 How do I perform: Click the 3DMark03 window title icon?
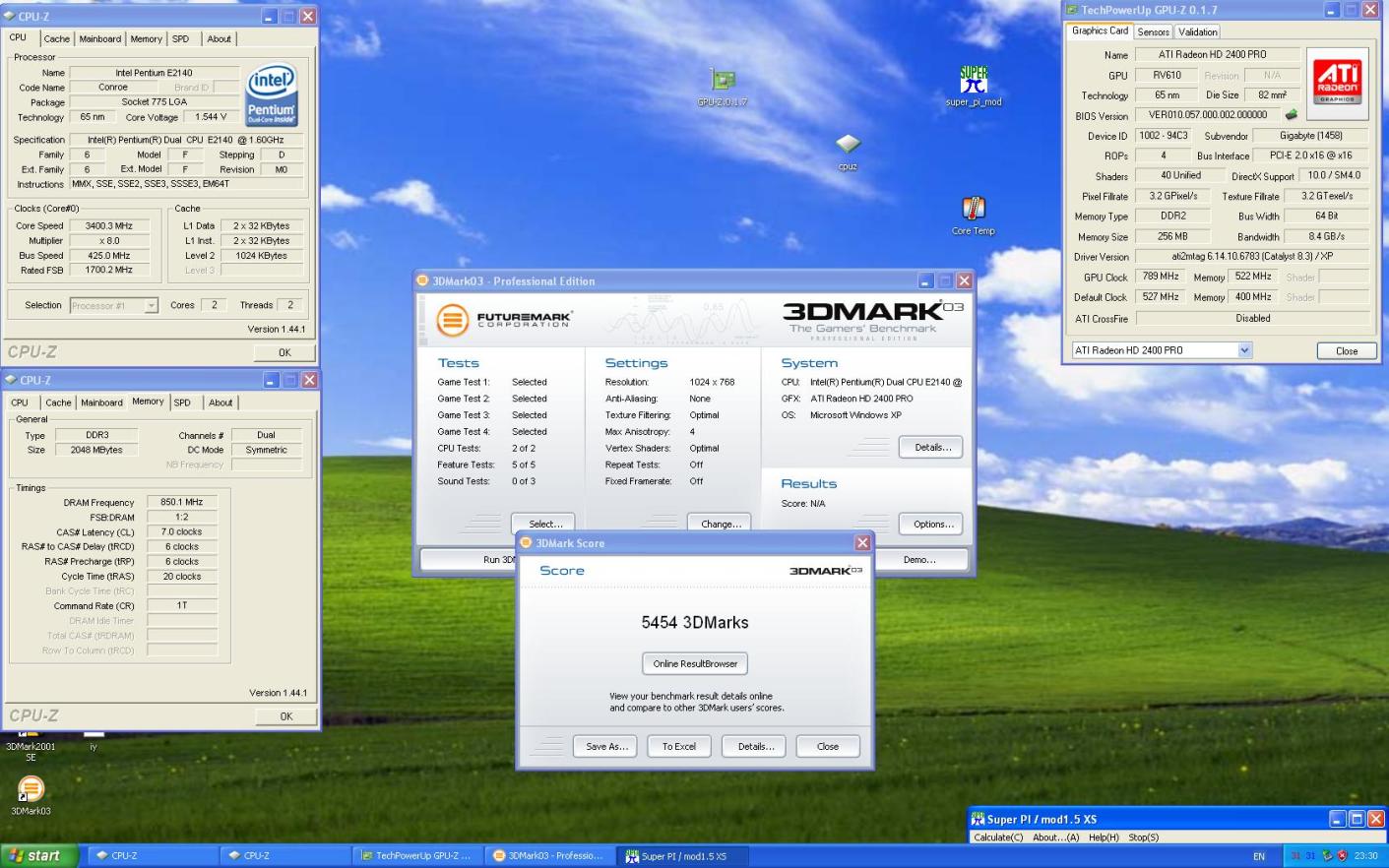423,281
